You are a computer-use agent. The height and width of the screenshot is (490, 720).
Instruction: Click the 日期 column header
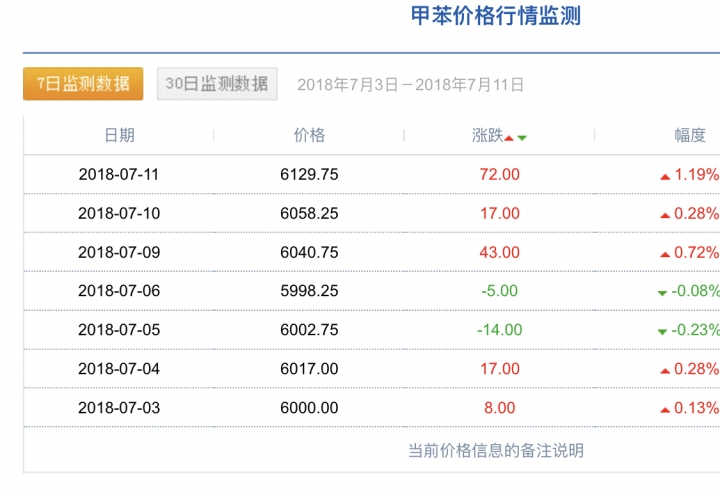(x=119, y=135)
